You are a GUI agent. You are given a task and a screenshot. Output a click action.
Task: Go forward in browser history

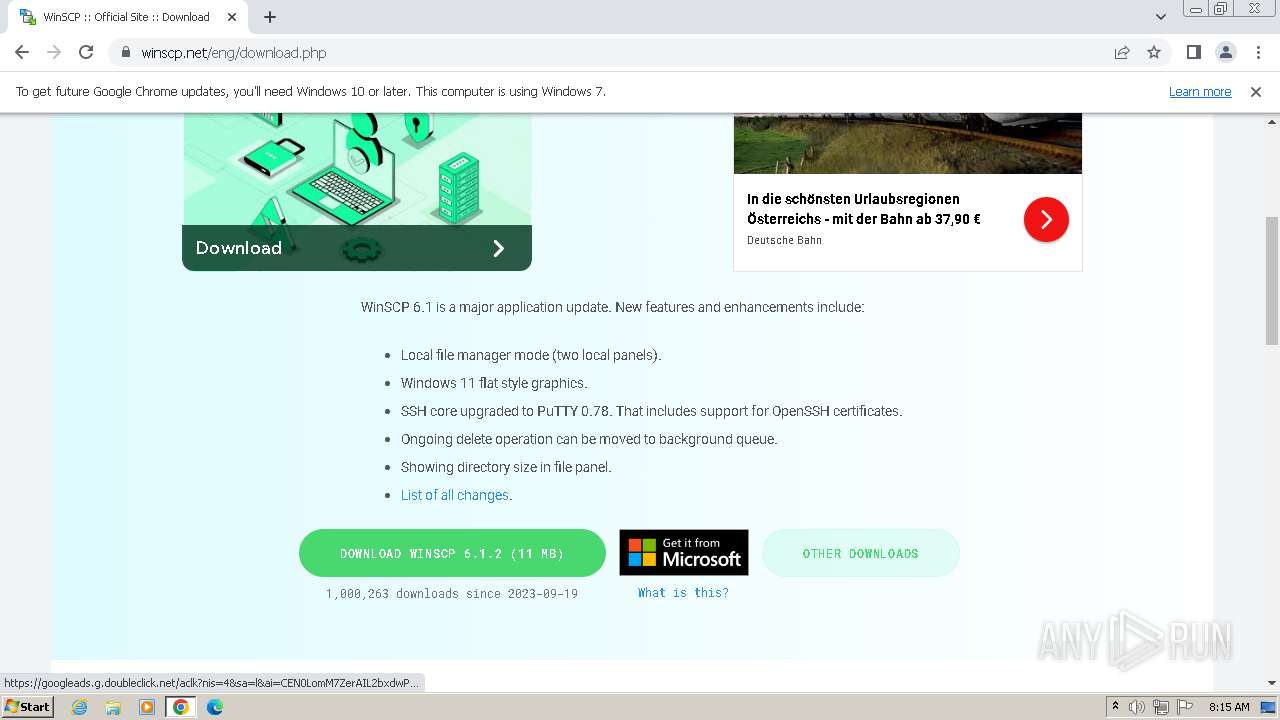click(54, 53)
